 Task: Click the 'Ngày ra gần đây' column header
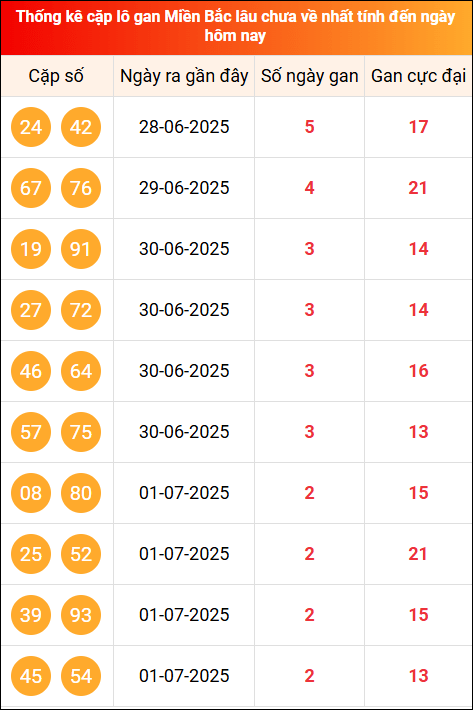[x=184, y=76]
